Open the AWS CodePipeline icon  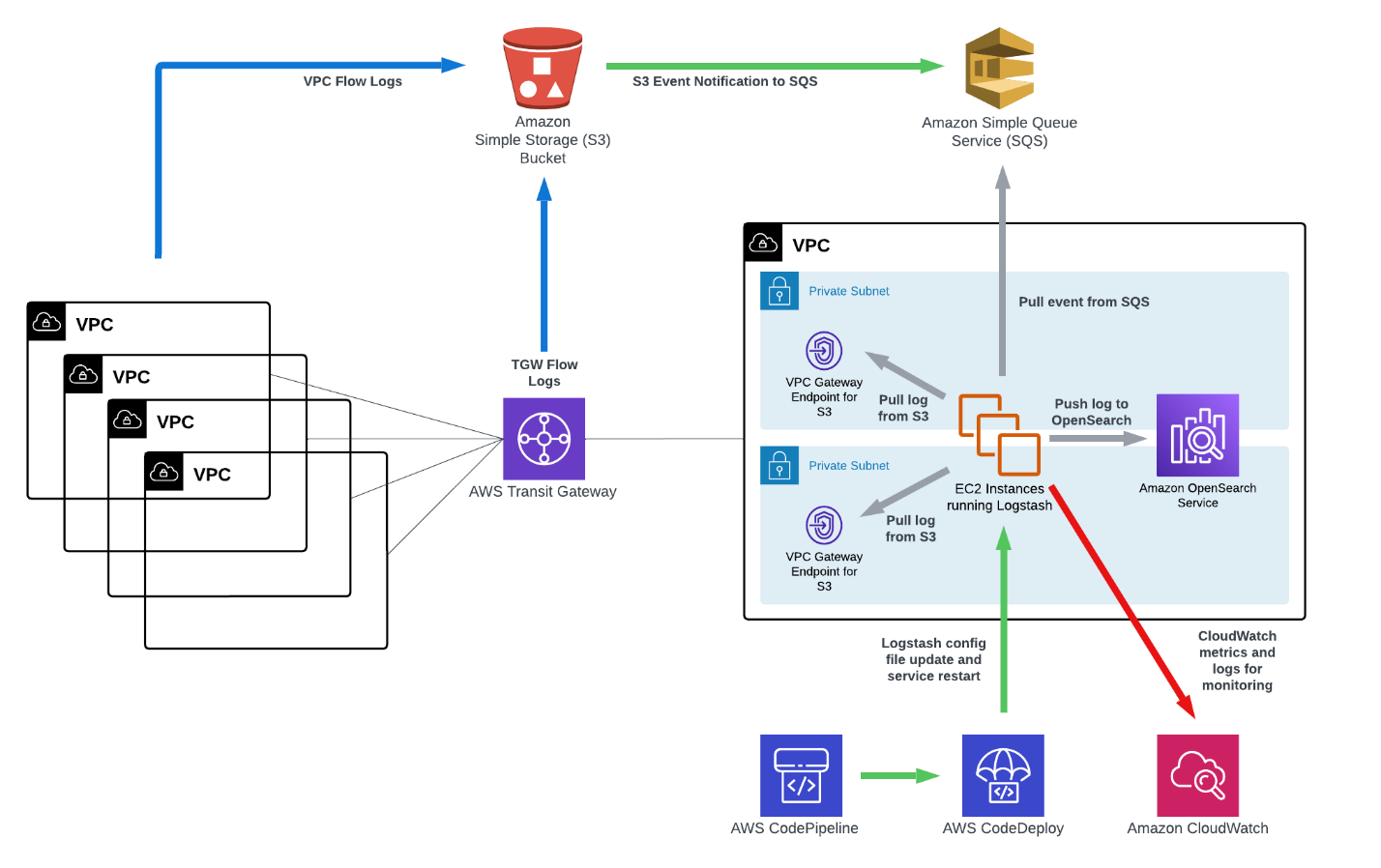[801, 775]
